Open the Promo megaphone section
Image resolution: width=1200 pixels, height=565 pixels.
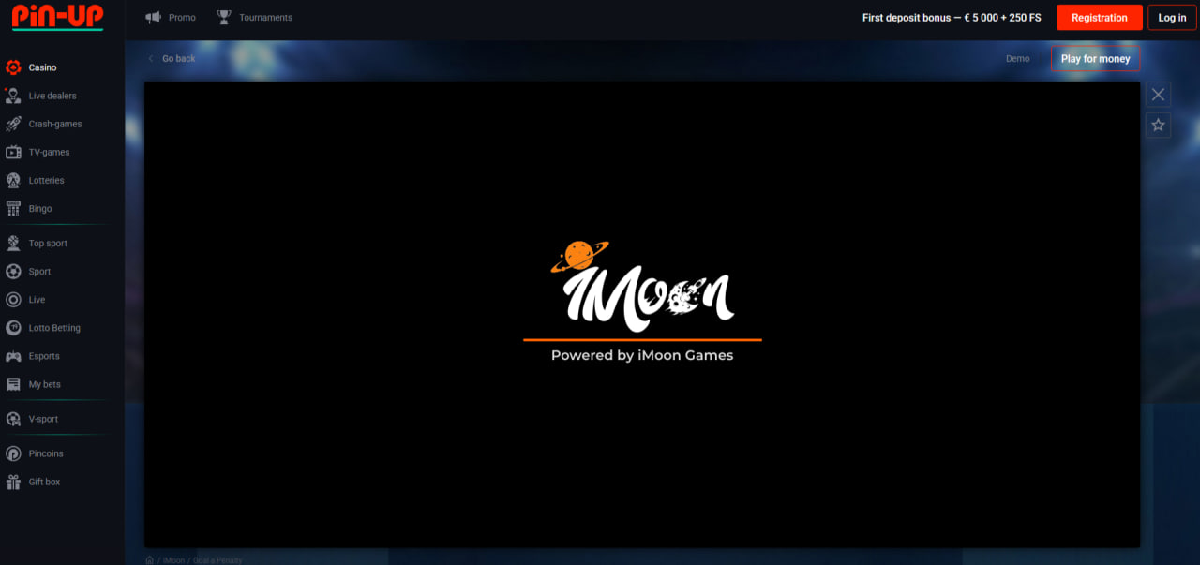pos(170,18)
